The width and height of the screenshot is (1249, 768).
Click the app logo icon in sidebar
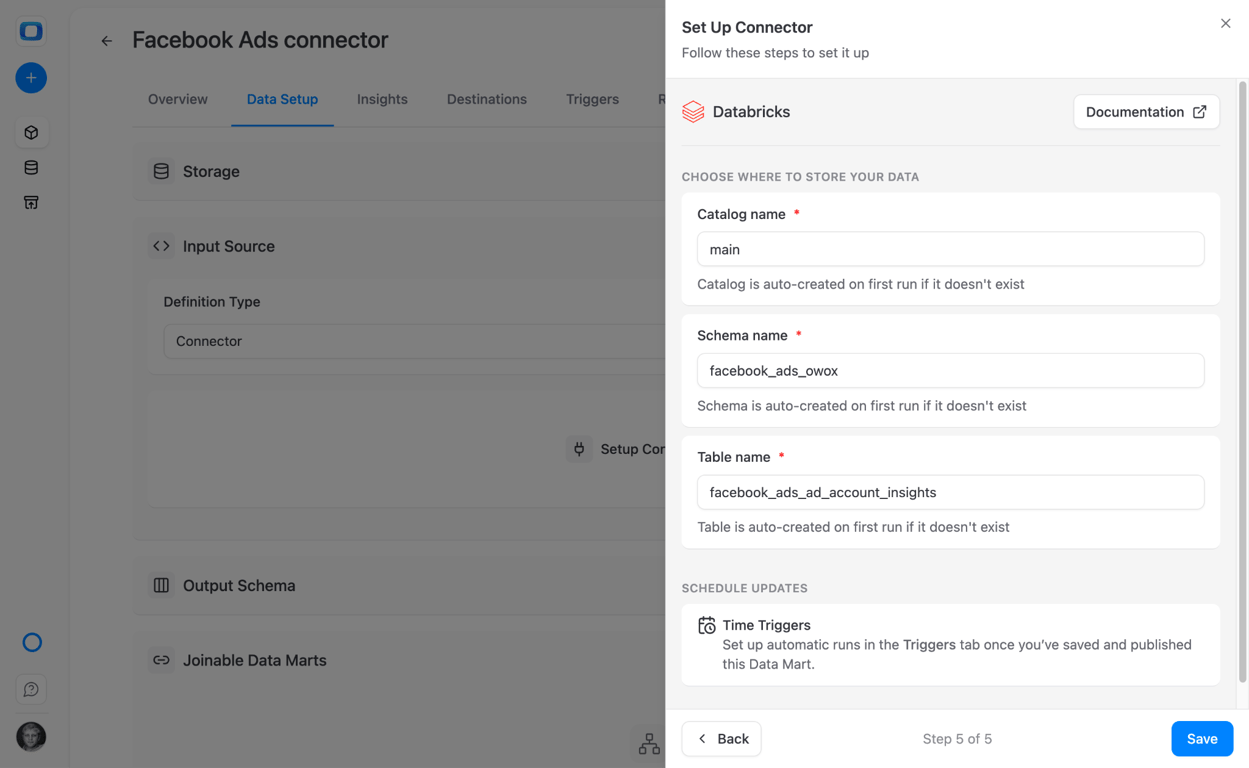click(31, 31)
